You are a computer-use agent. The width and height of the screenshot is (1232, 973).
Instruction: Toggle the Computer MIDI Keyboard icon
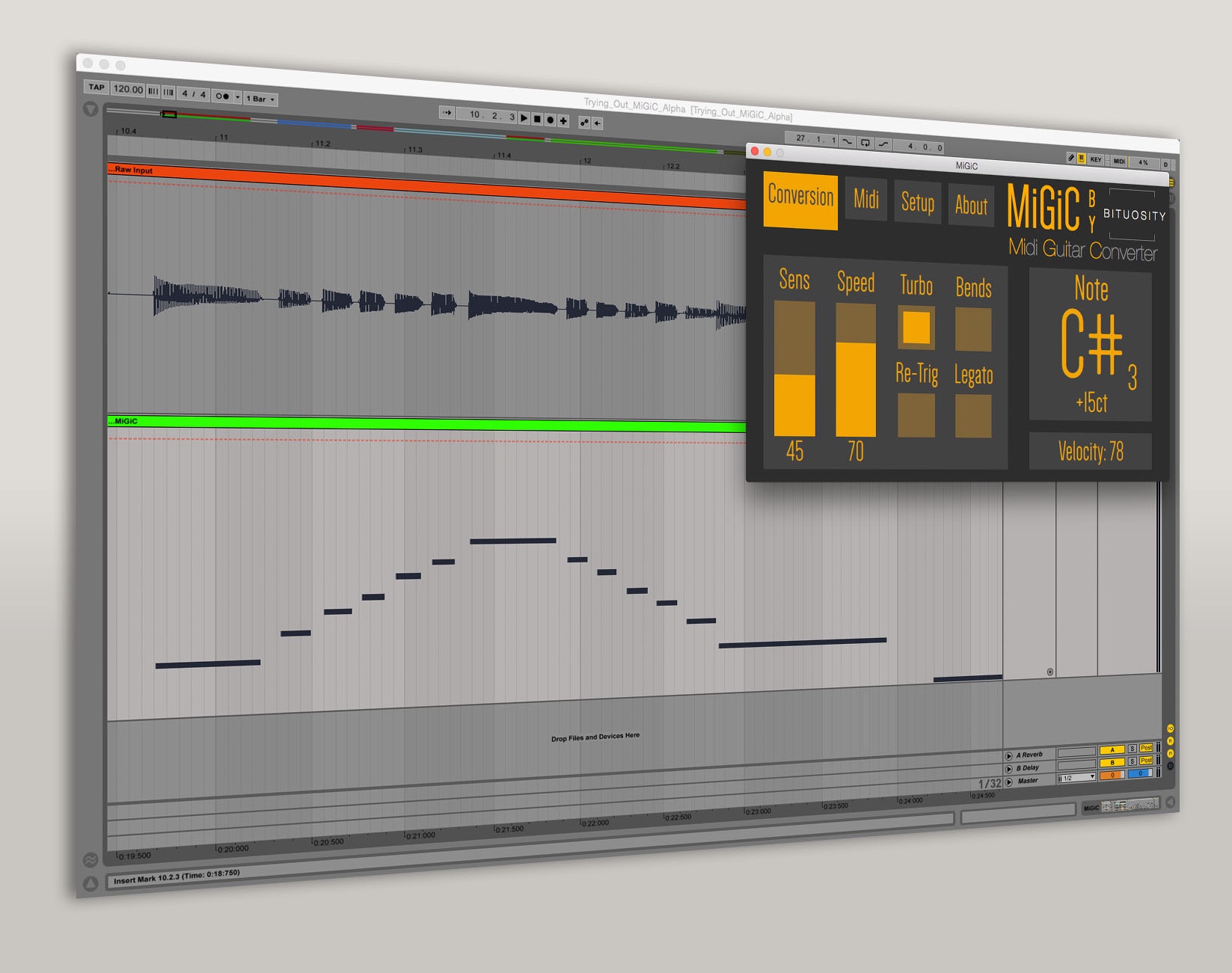coord(1082,159)
